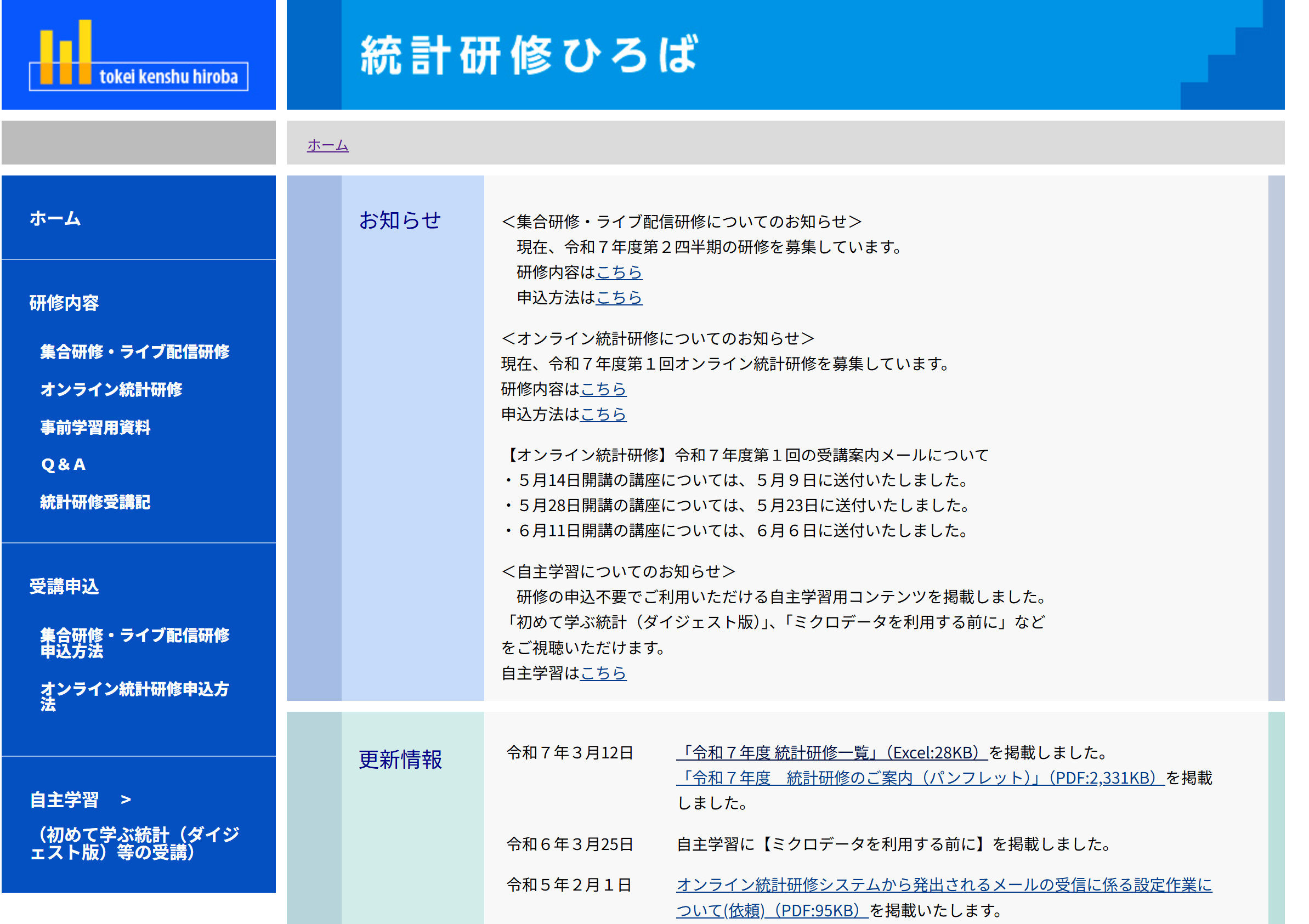Download 令和7年度 統計研修一覧 Excel file

831,753
